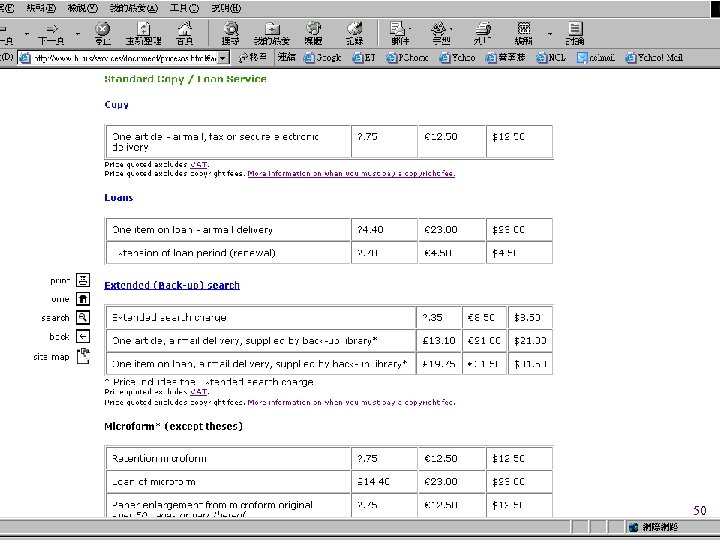Click the 'Loan of microform' table cell
The image size is (720, 540).
(x=228, y=482)
